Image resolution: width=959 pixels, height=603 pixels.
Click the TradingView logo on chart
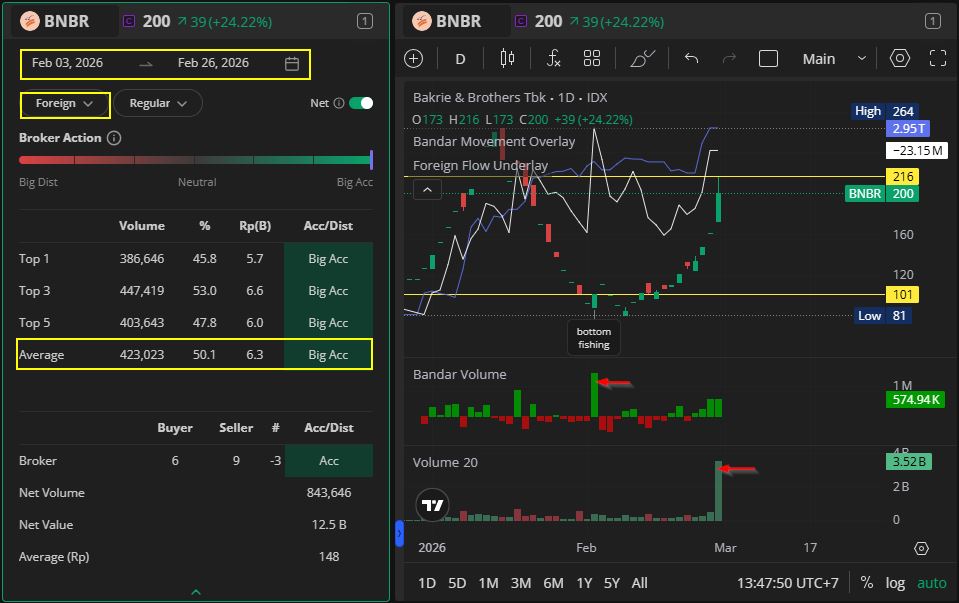pos(432,506)
